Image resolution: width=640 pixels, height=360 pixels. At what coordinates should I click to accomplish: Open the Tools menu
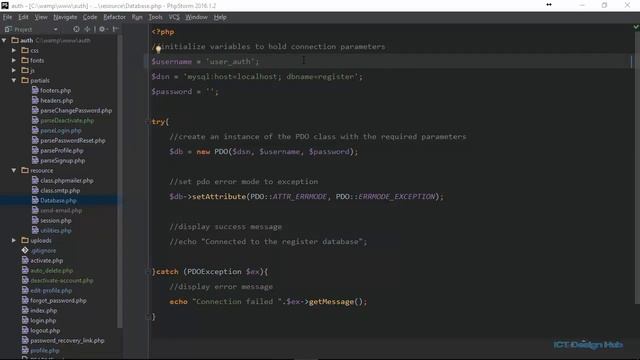[x=156, y=17]
